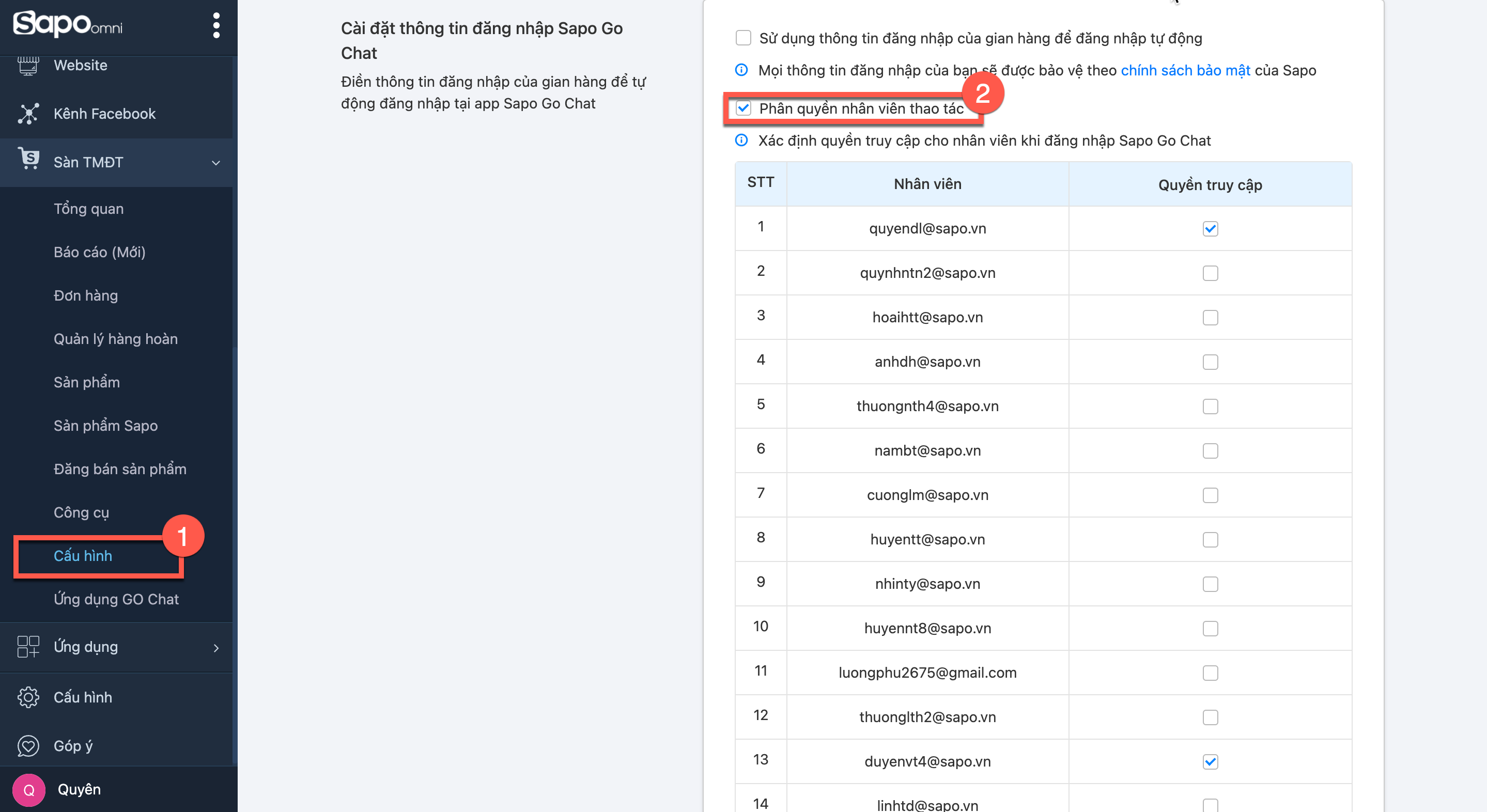Open Ứng dụng GO Chat submenu

coord(116,599)
